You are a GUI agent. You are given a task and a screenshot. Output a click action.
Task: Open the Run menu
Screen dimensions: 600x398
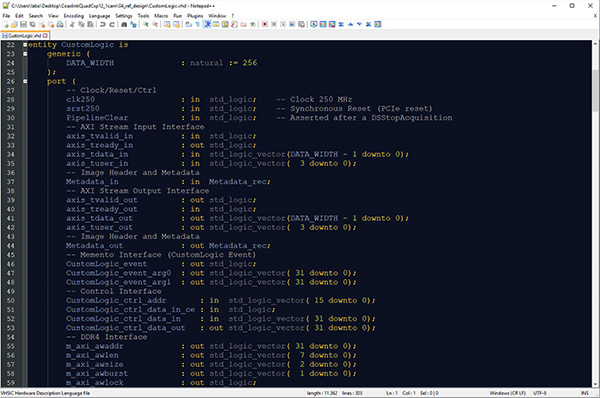tap(178, 16)
